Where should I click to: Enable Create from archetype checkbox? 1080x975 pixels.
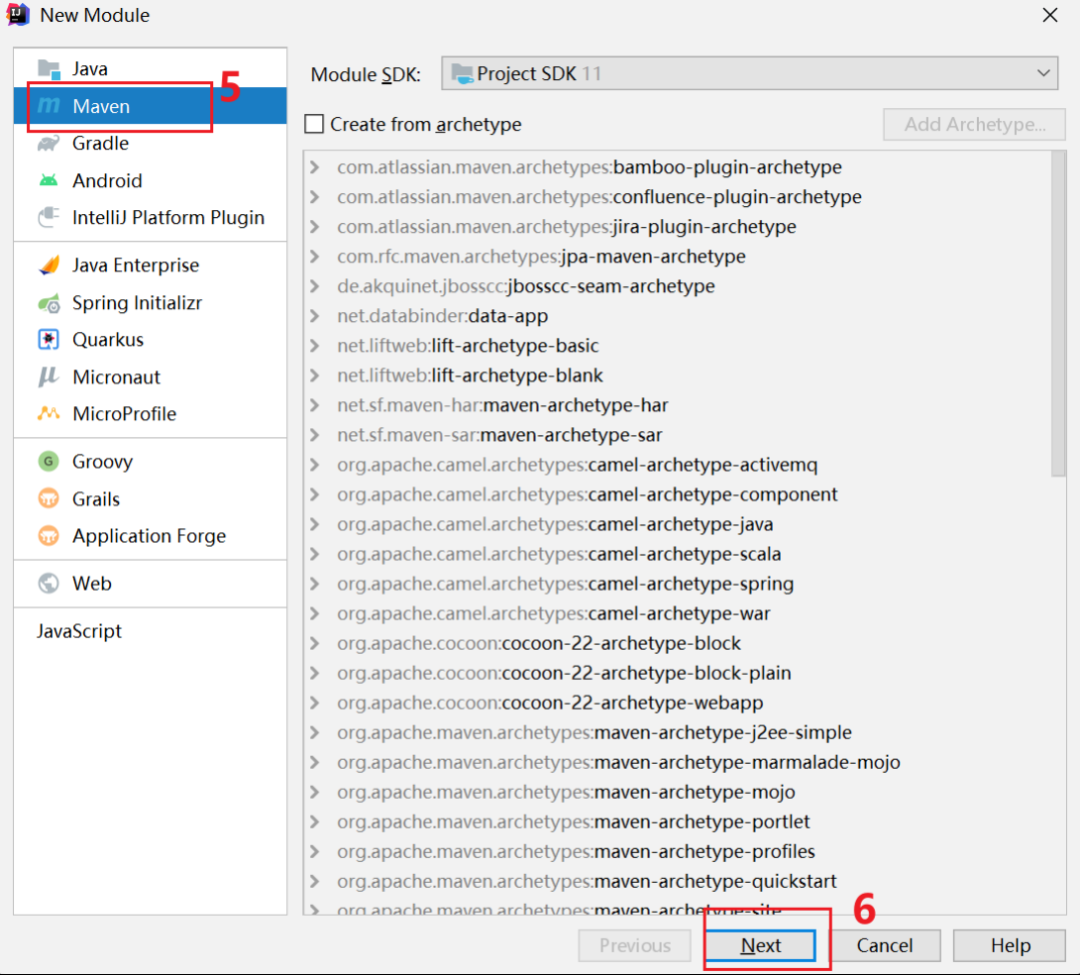click(x=314, y=124)
